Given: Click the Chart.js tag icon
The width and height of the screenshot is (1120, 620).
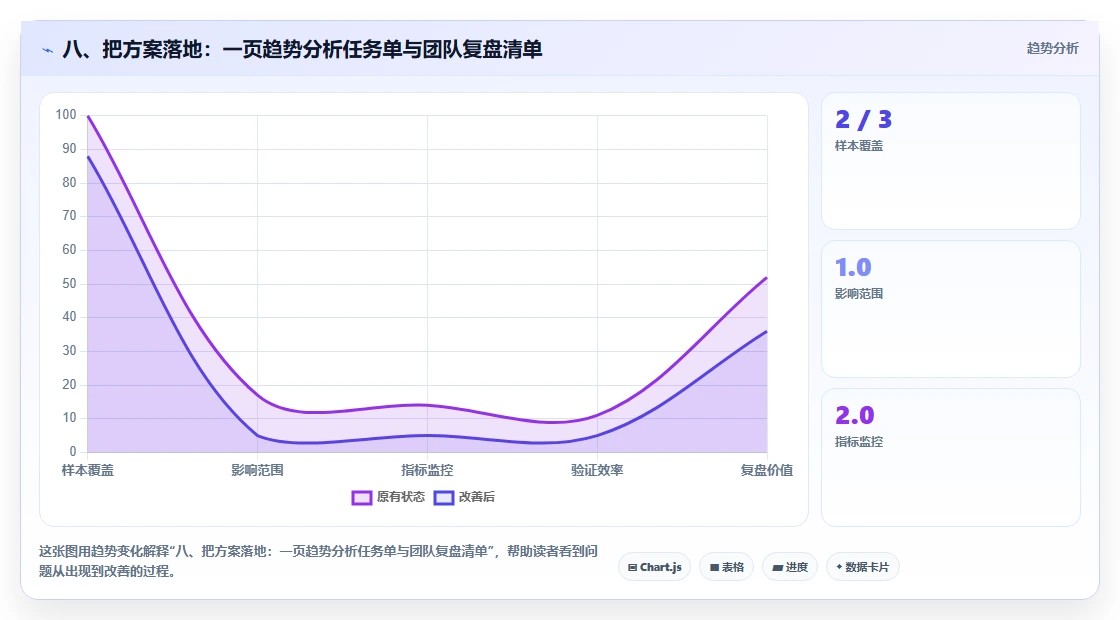Looking at the screenshot, I should pyautogui.click(x=632, y=568).
